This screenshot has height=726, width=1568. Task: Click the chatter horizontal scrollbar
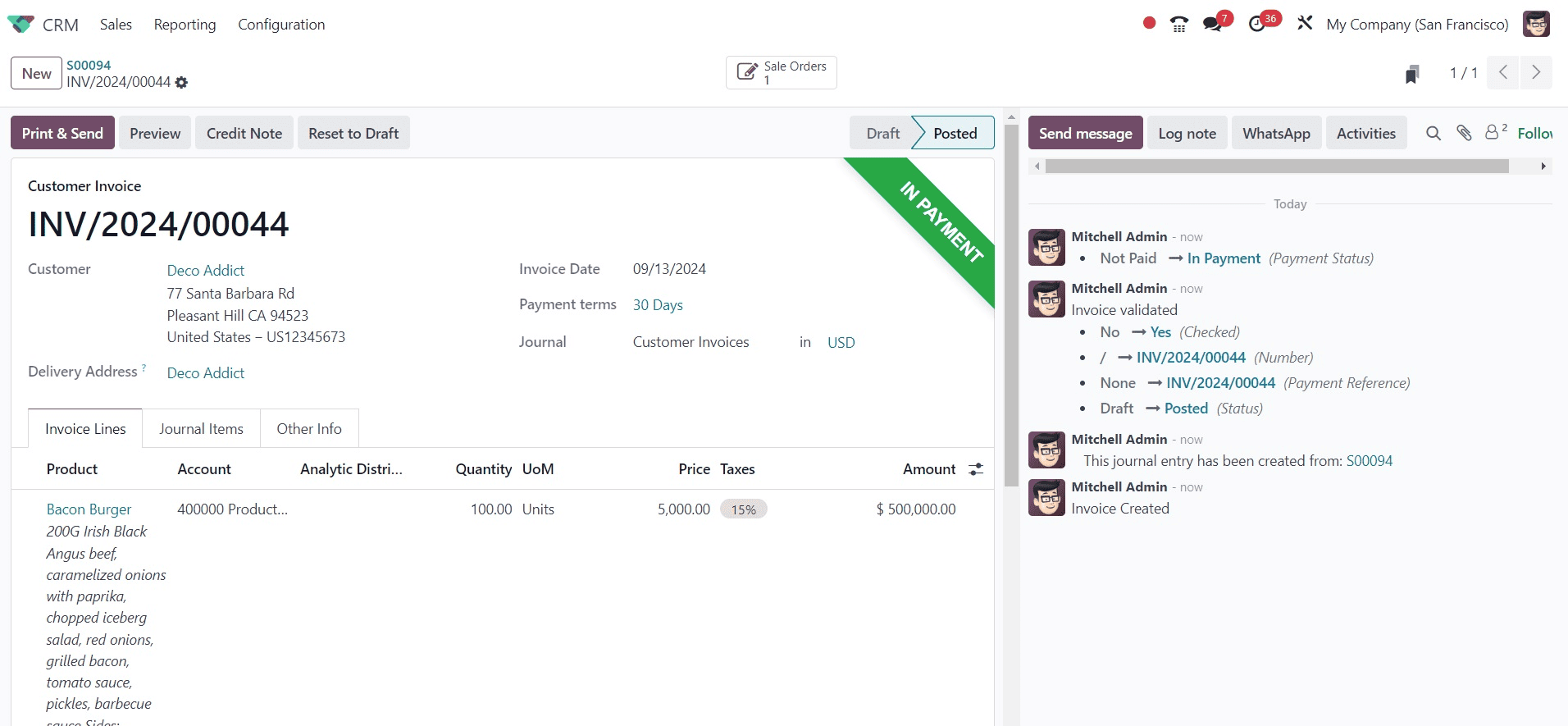click(x=1277, y=166)
